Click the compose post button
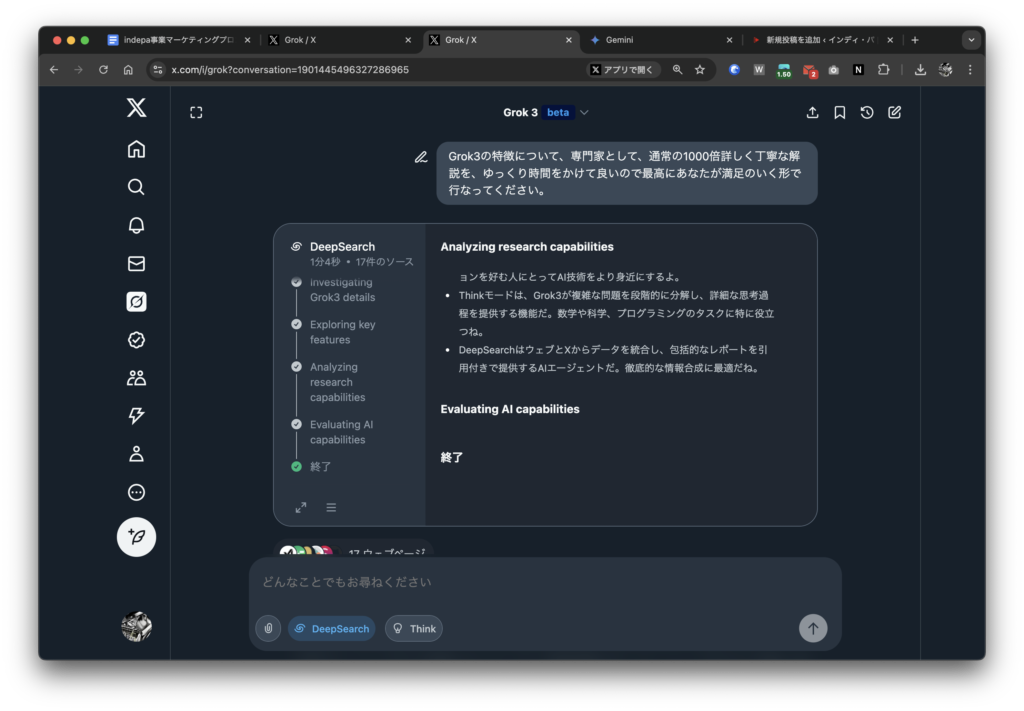 point(136,537)
